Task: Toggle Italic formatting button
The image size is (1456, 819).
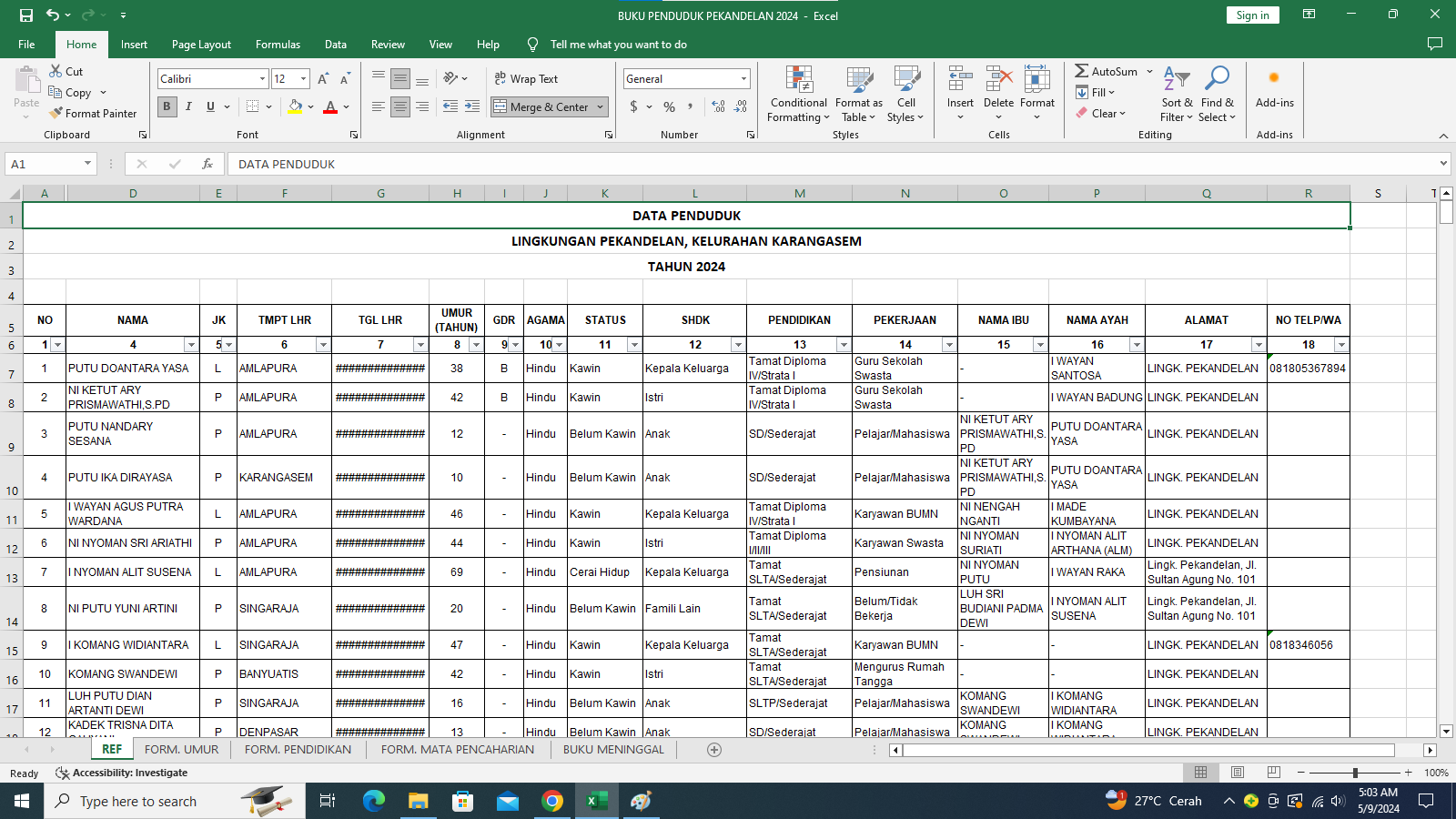Action: coord(188,106)
